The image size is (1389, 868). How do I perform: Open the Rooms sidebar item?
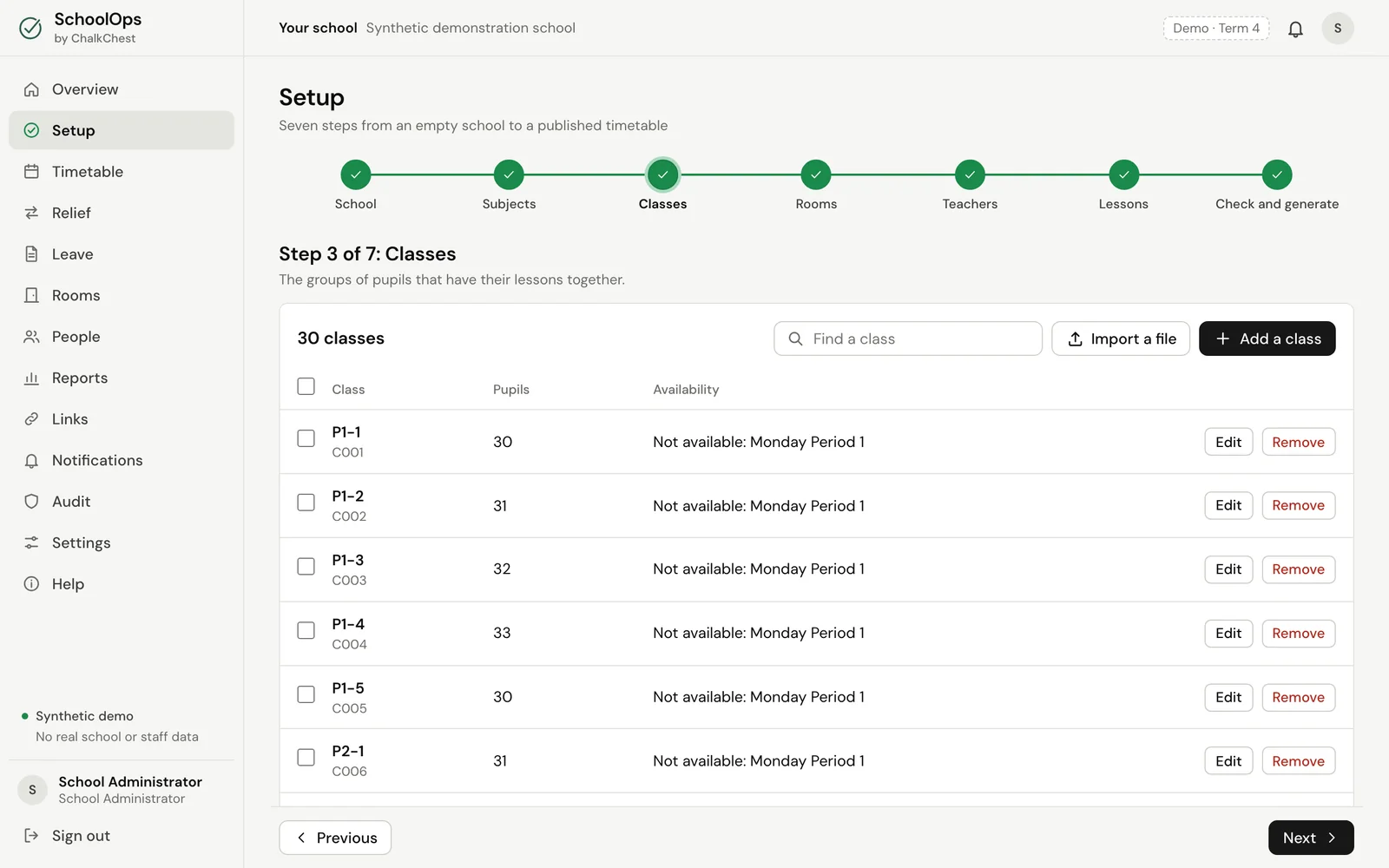[x=122, y=295]
